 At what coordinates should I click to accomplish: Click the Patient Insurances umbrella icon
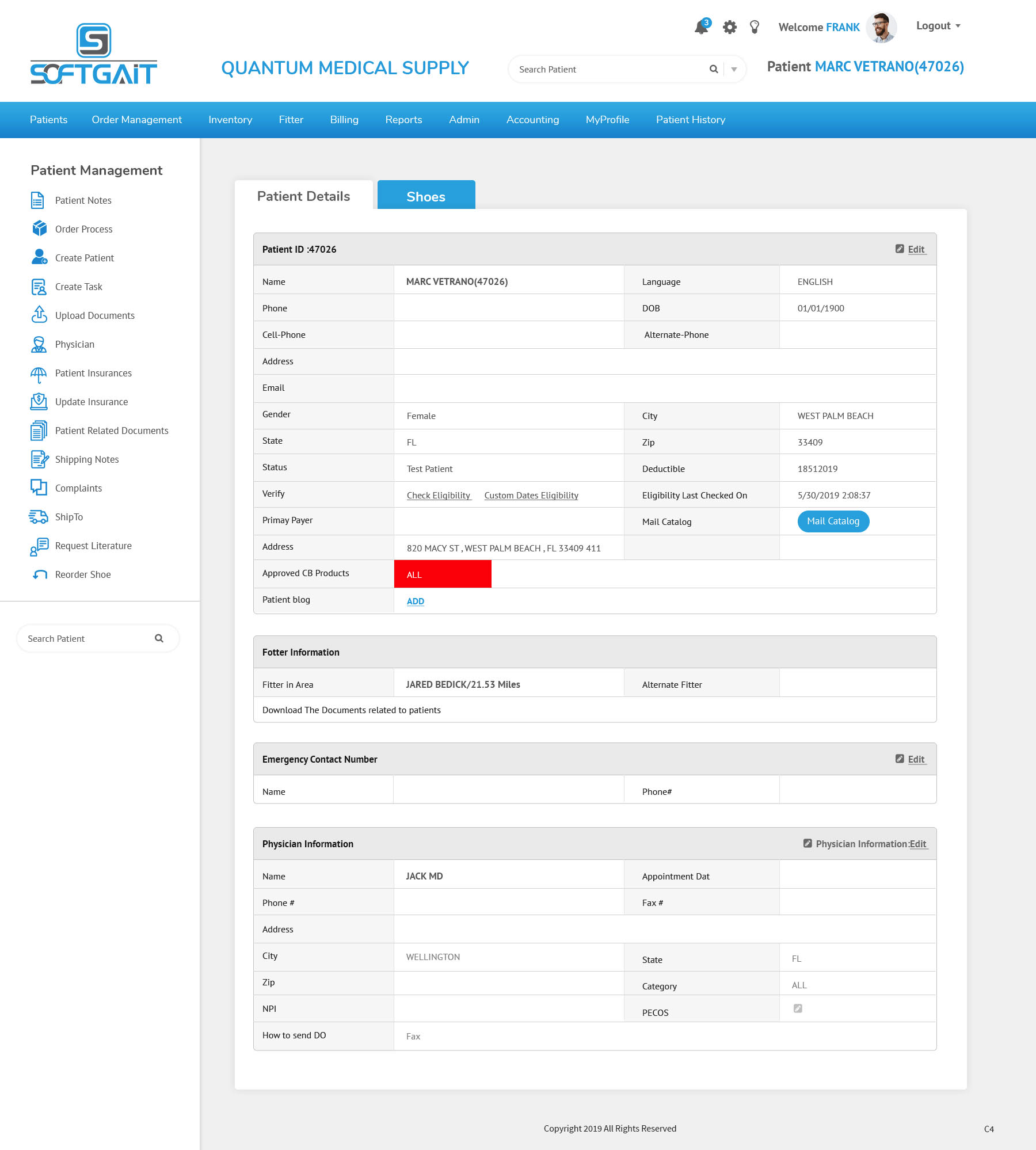(39, 375)
